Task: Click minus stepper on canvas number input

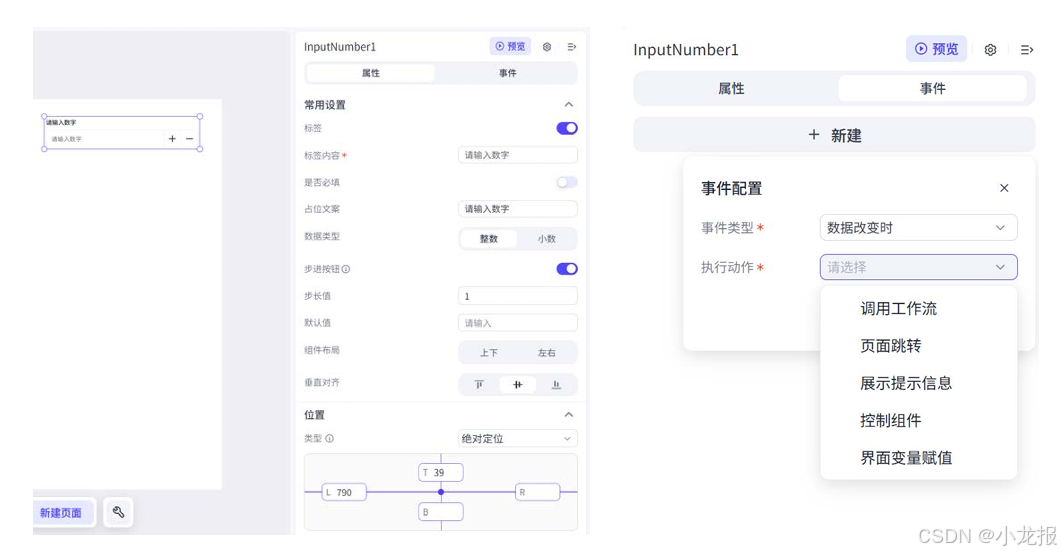Action: [x=189, y=139]
